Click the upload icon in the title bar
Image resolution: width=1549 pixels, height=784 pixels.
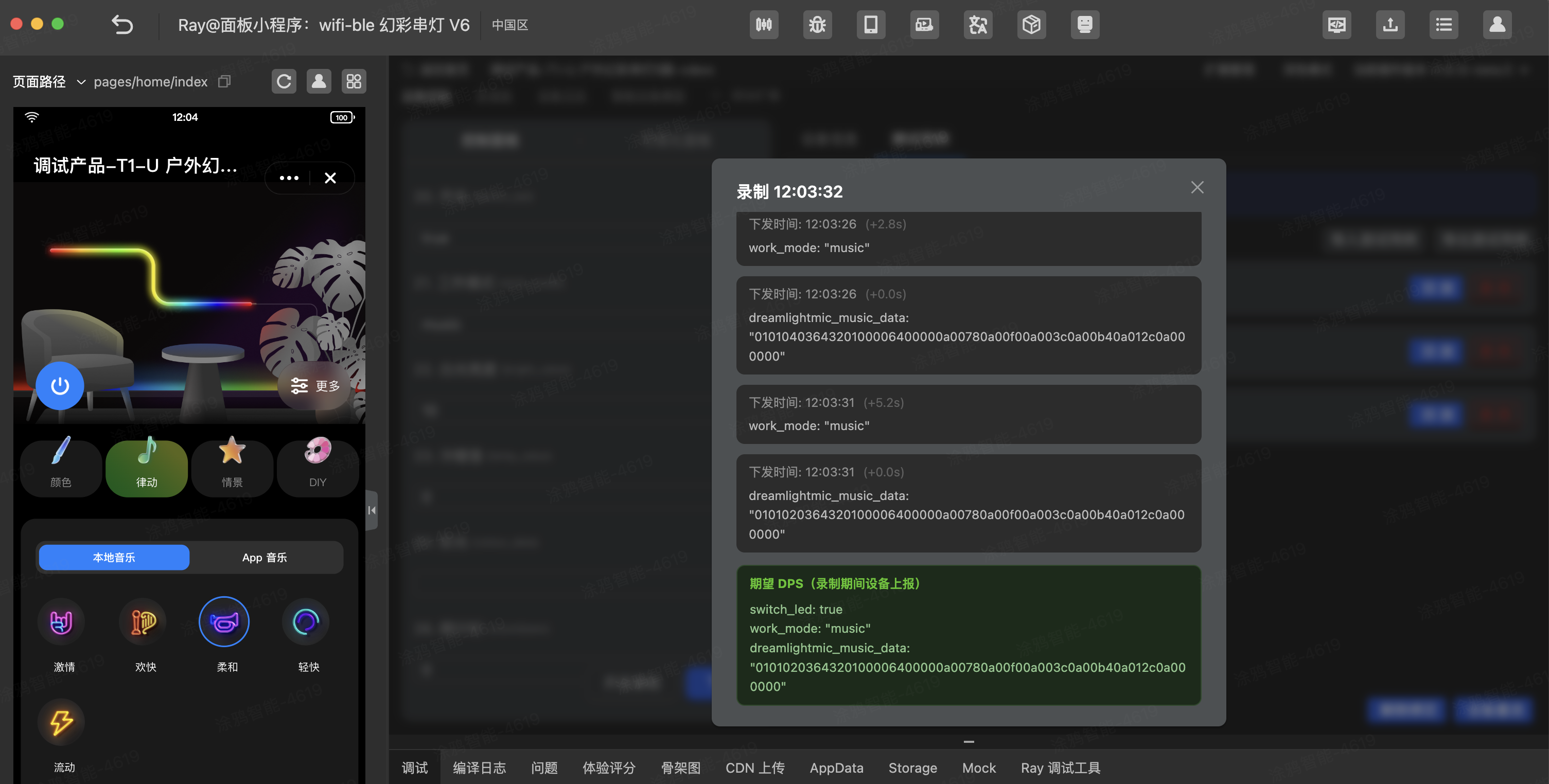[x=1390, y=25]
